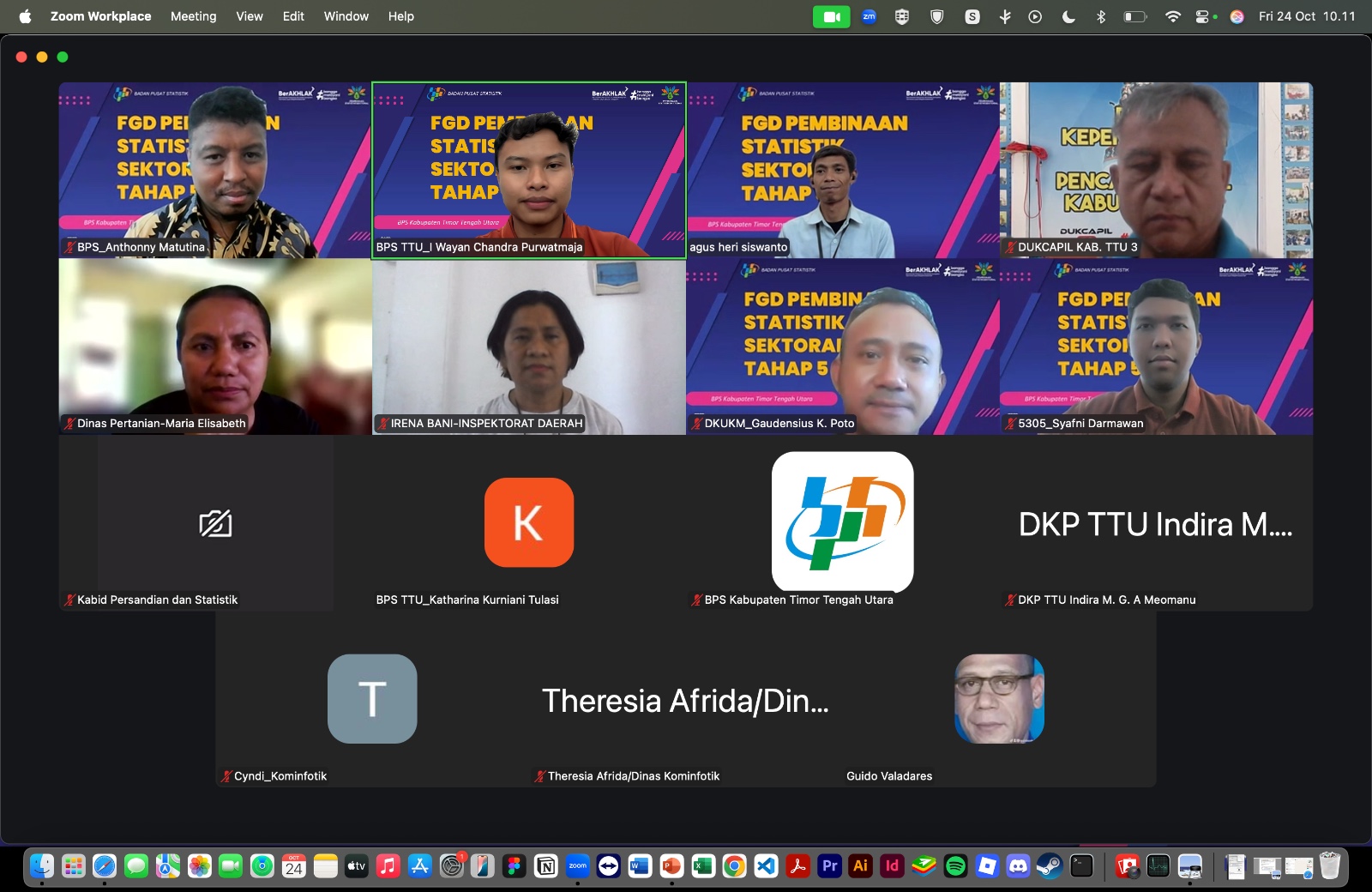Open Control Center from menu bar
This screenshot has height=892, width=1372.
(x=1205, y=16)
